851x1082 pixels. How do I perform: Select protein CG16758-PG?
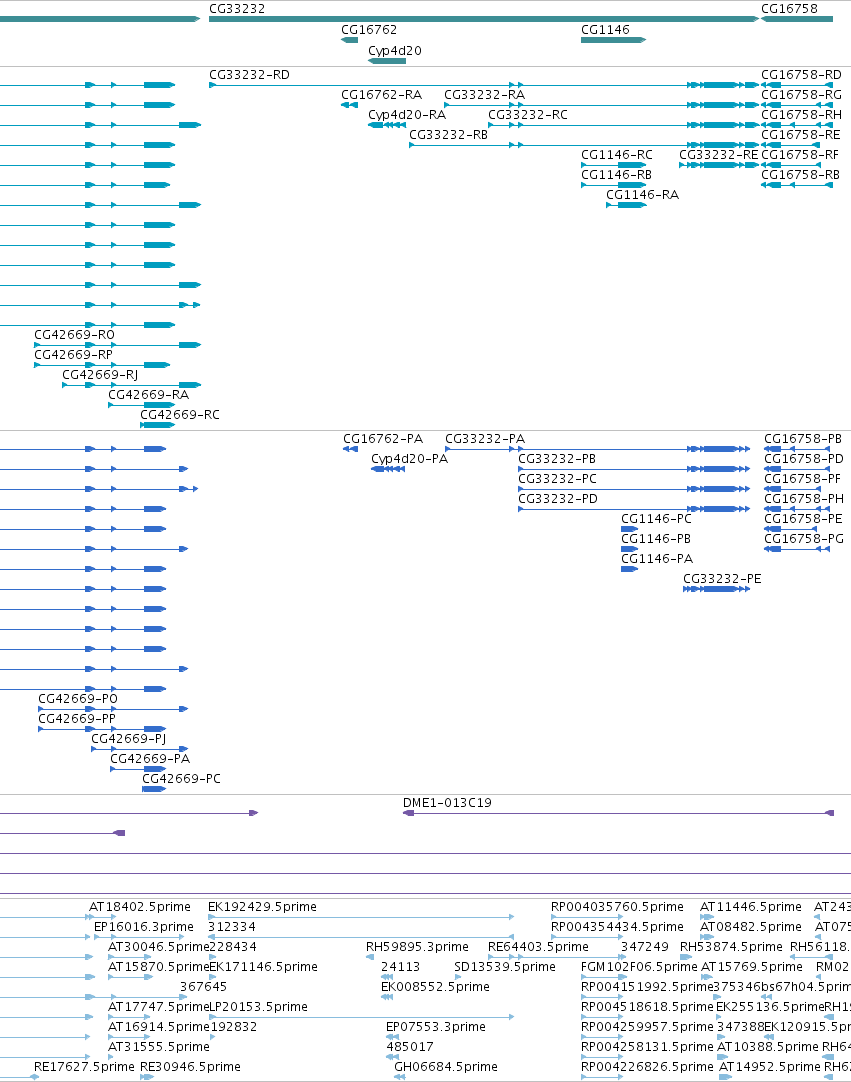(x=803, y=539)
